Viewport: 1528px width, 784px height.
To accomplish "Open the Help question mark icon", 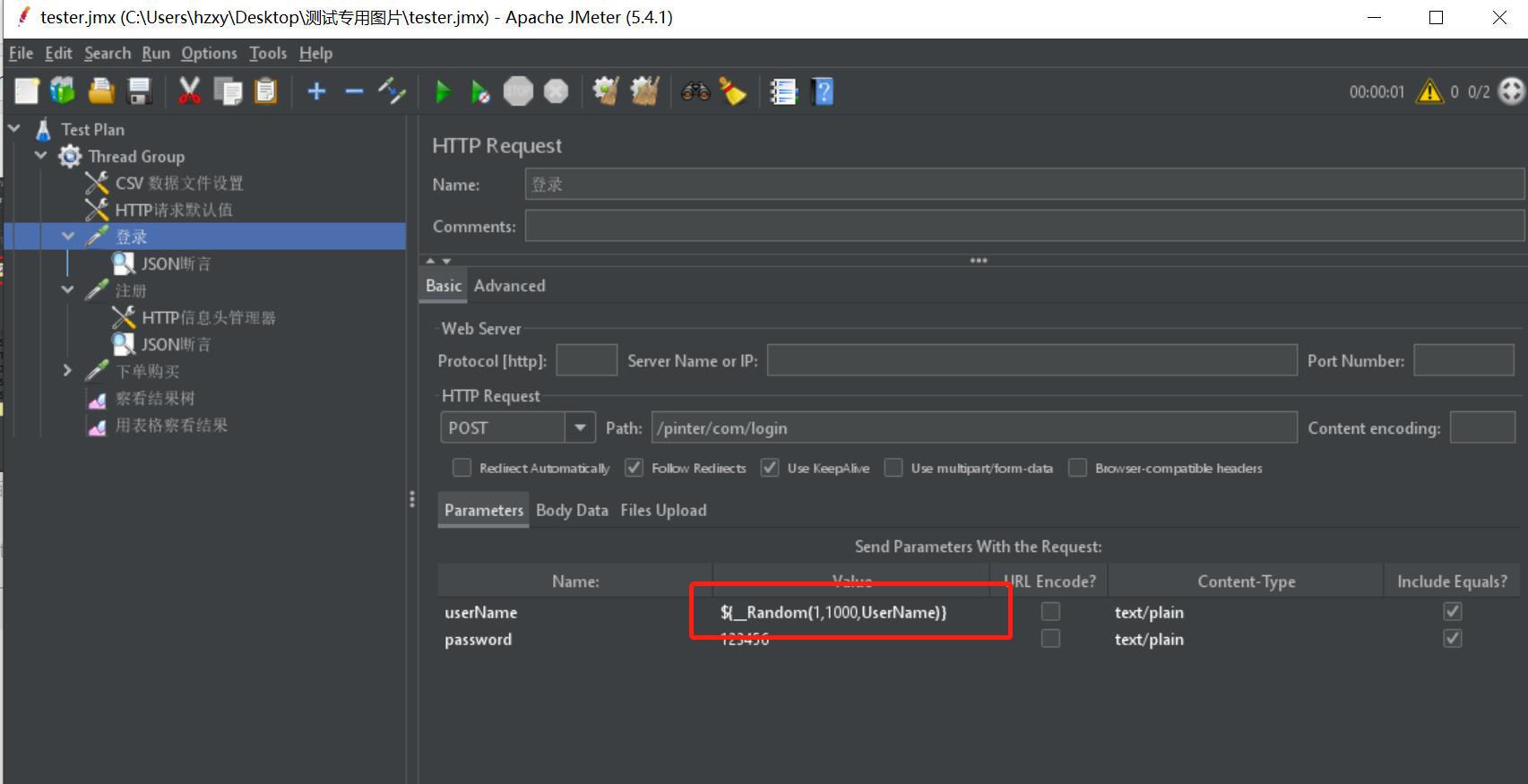I will [822, 91].
